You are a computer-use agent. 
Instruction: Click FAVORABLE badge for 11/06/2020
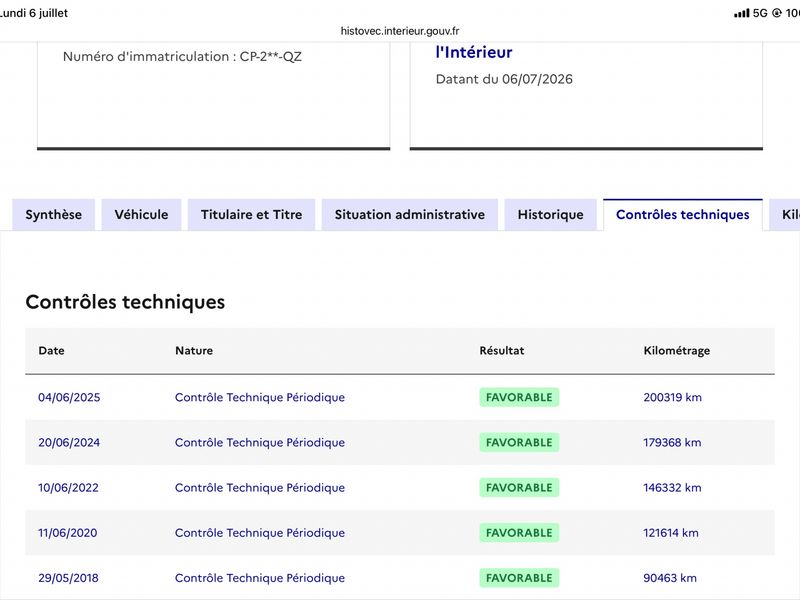[x=519, y=533]
